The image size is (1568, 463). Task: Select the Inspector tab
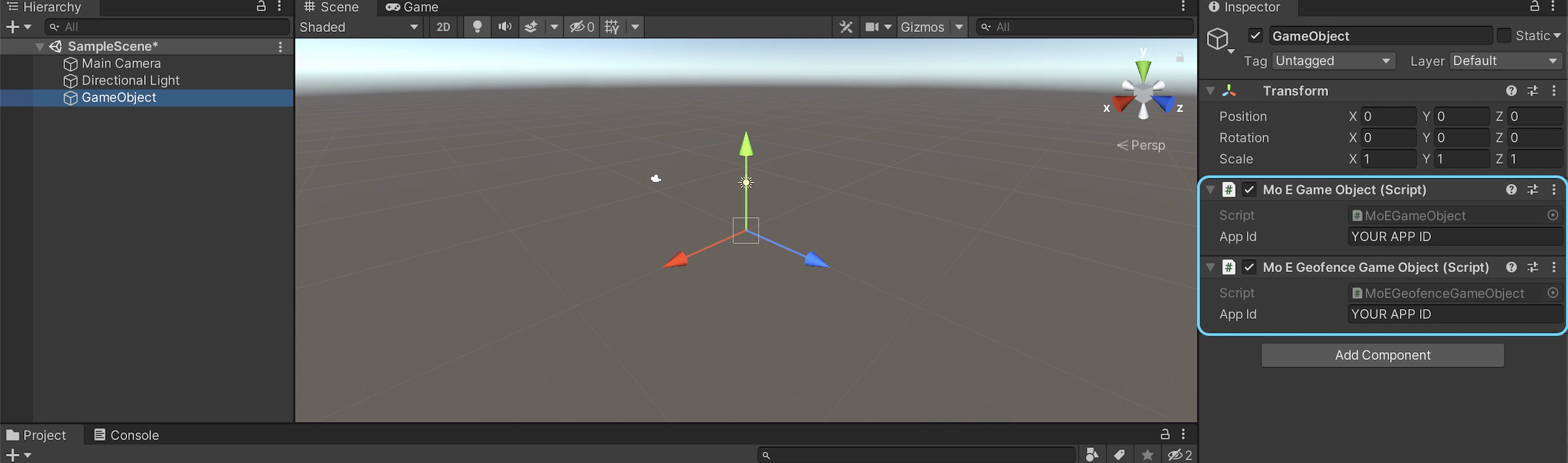coord(1244,7)
